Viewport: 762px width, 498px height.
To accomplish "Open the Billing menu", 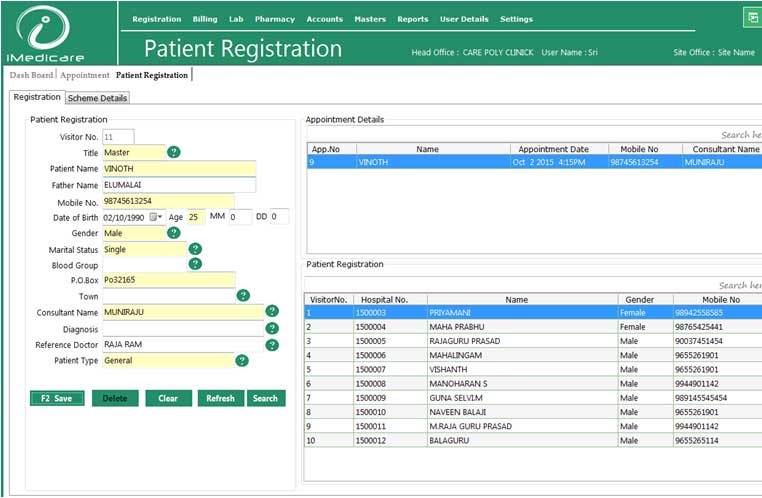I will click(204, 19).
